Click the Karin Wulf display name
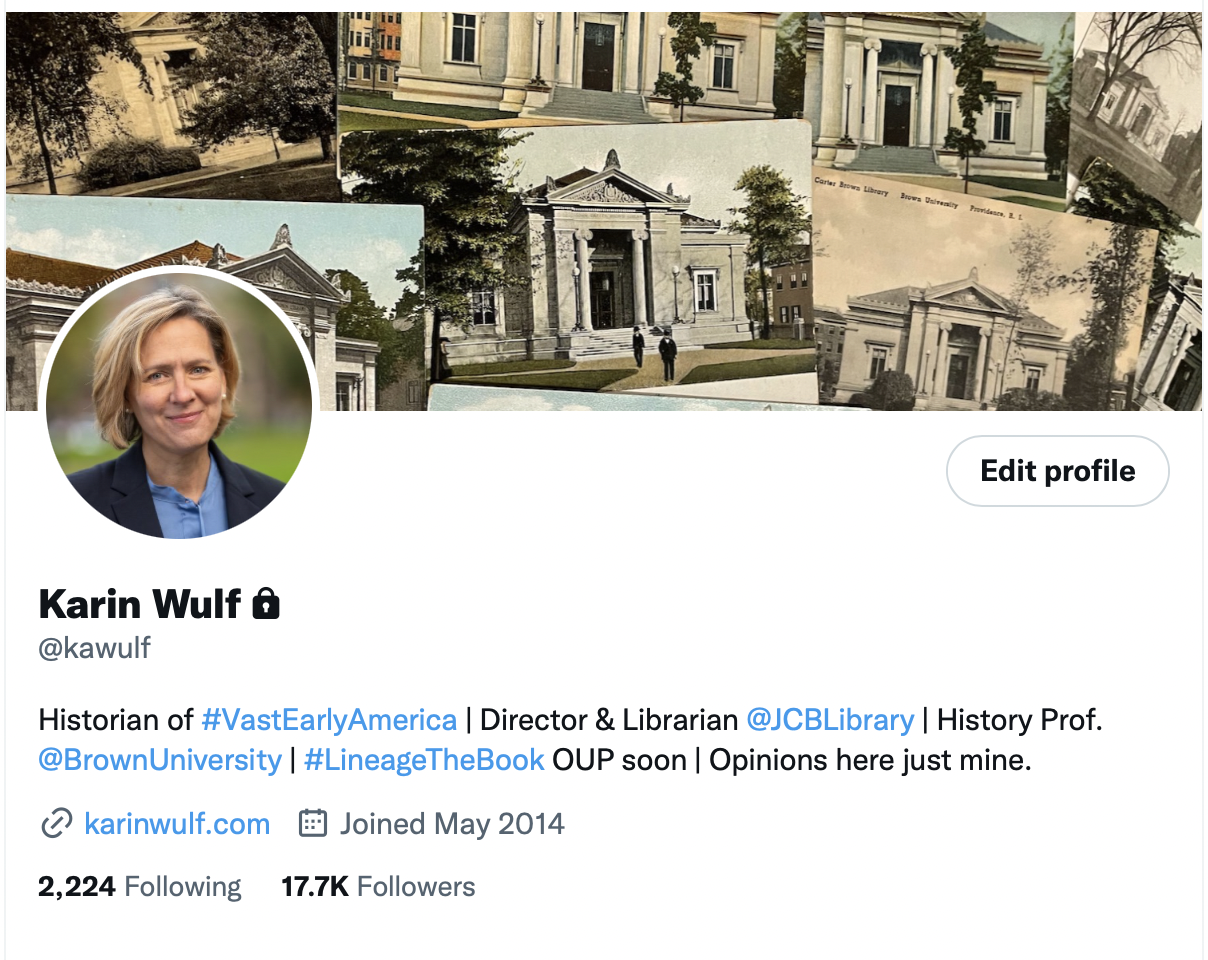Viewport: 1208px width, 960px height. pyautogui.click(x=140, y=604)
